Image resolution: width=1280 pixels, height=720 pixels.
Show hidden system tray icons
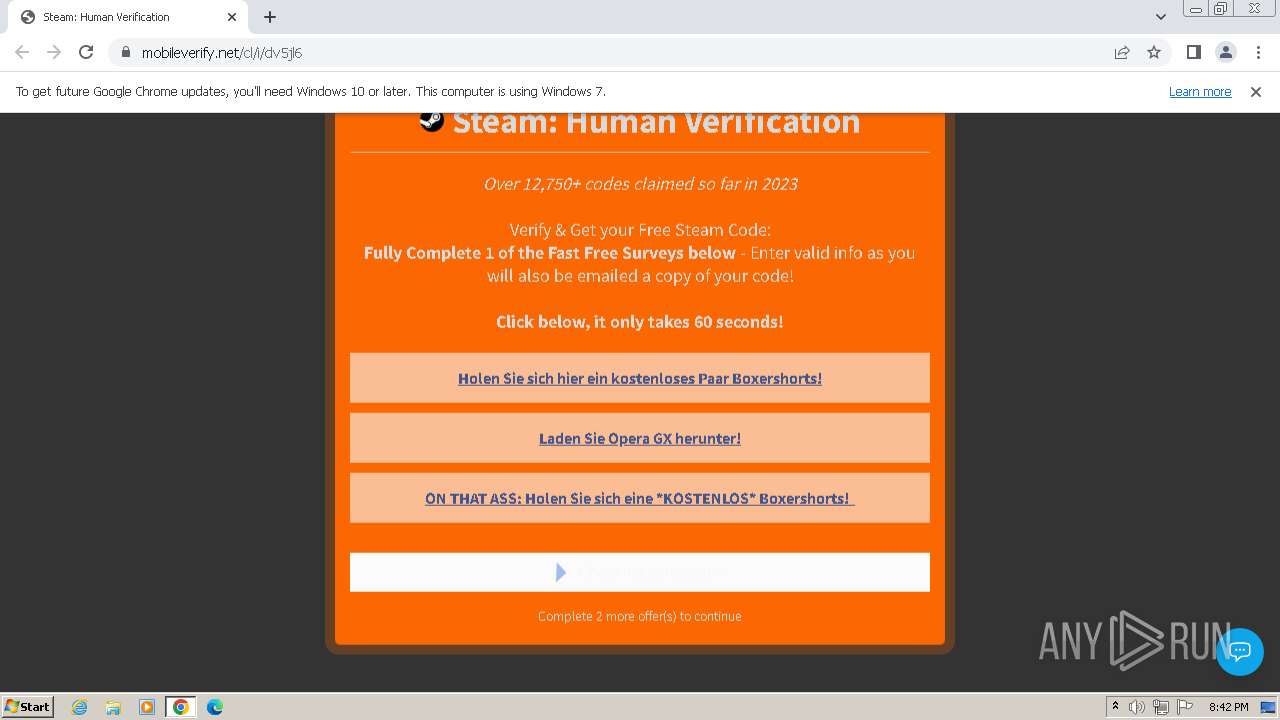click(x=1115, y=707)
